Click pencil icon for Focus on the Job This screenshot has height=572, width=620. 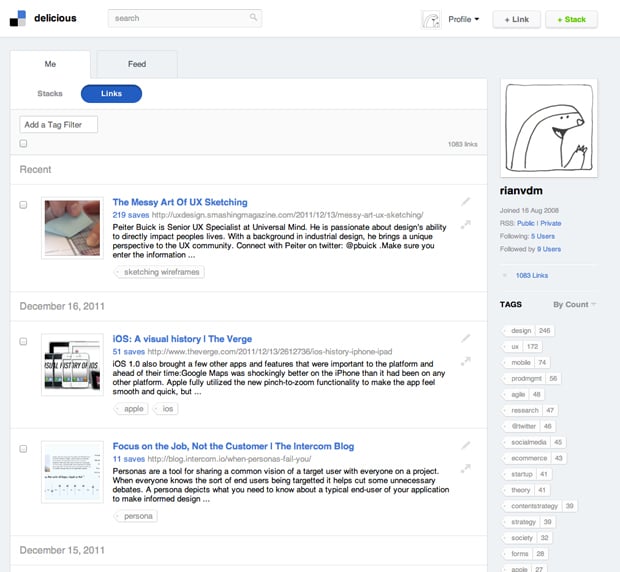tap(465, 443)
